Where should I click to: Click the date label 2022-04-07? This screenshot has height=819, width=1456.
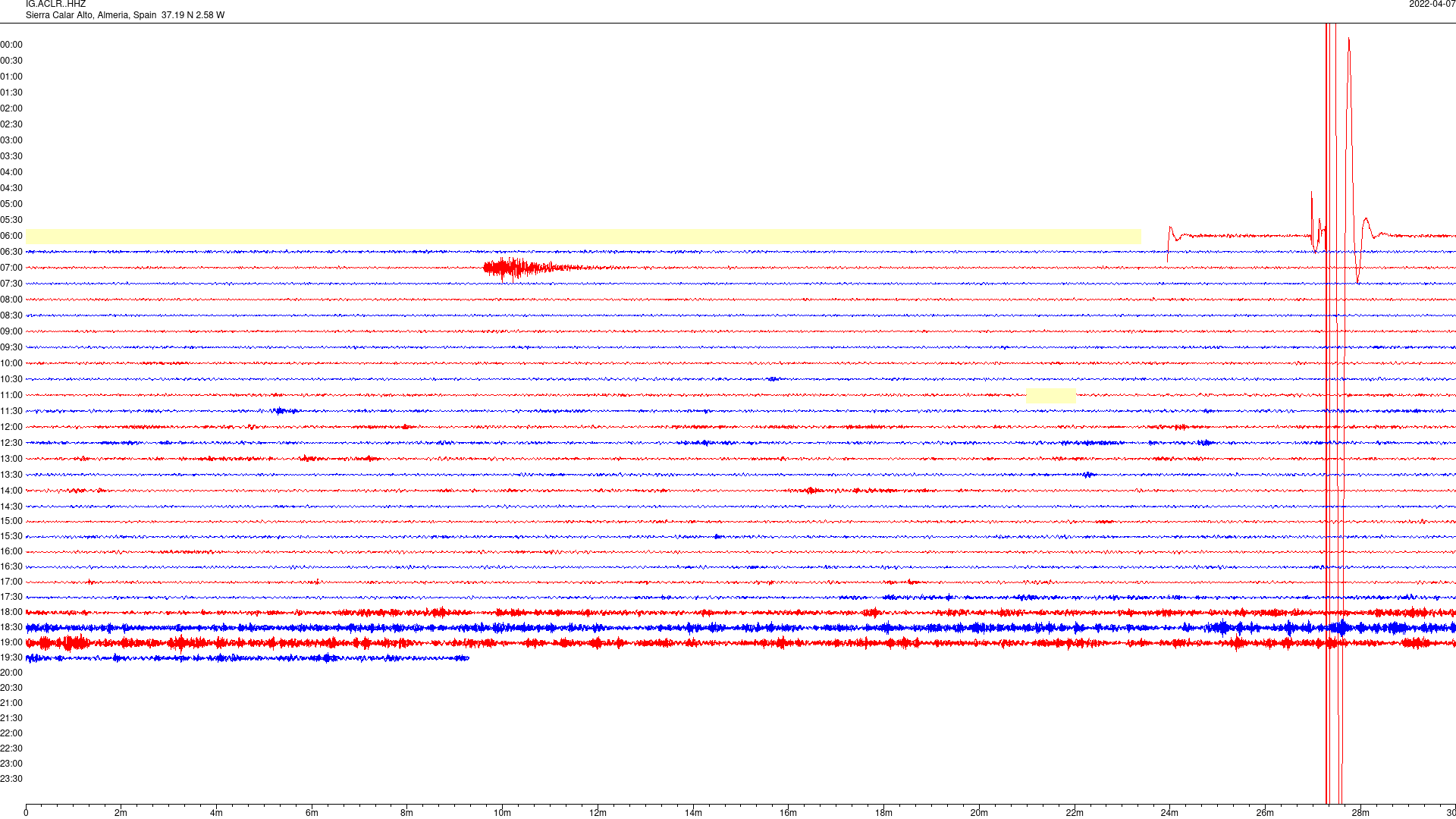[1432, 5]
